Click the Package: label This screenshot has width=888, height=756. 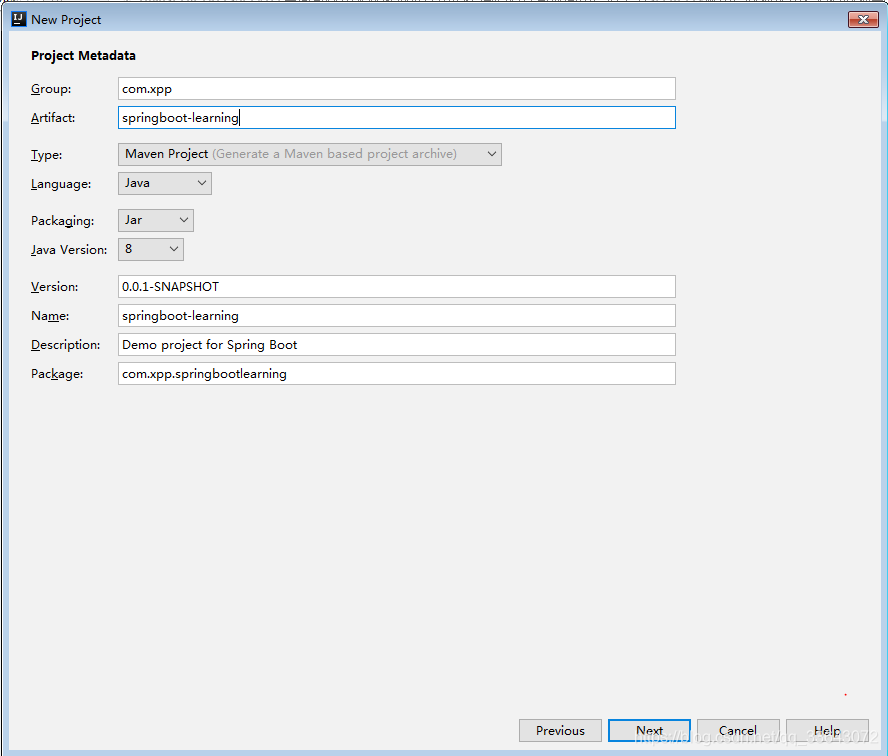click(57, 374)
